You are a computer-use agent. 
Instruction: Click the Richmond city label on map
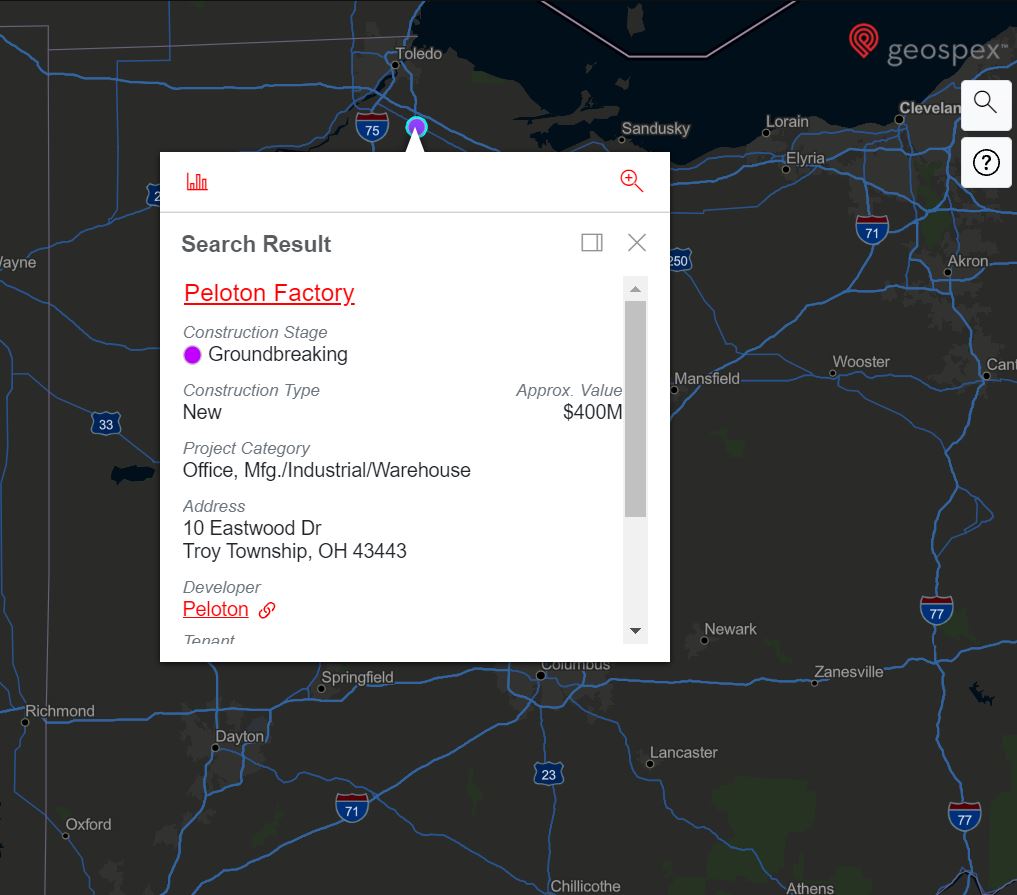[60, 711]
